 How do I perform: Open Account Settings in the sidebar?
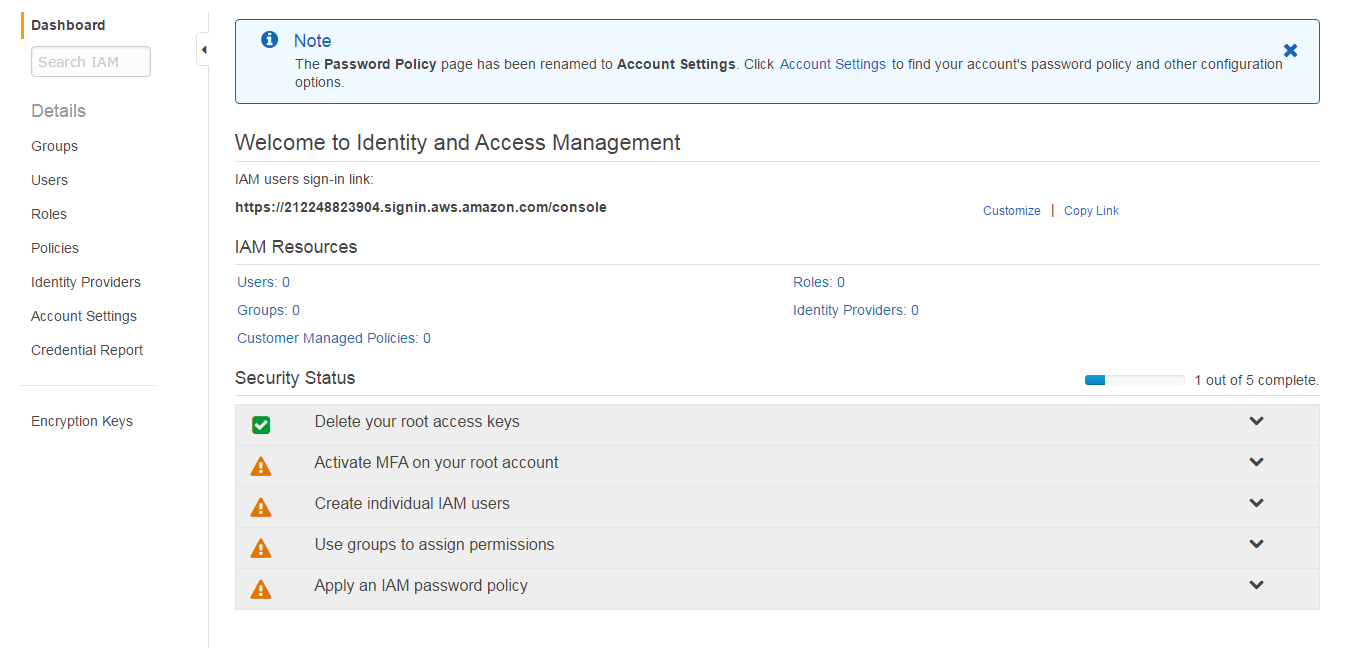[x=84, y=316]
